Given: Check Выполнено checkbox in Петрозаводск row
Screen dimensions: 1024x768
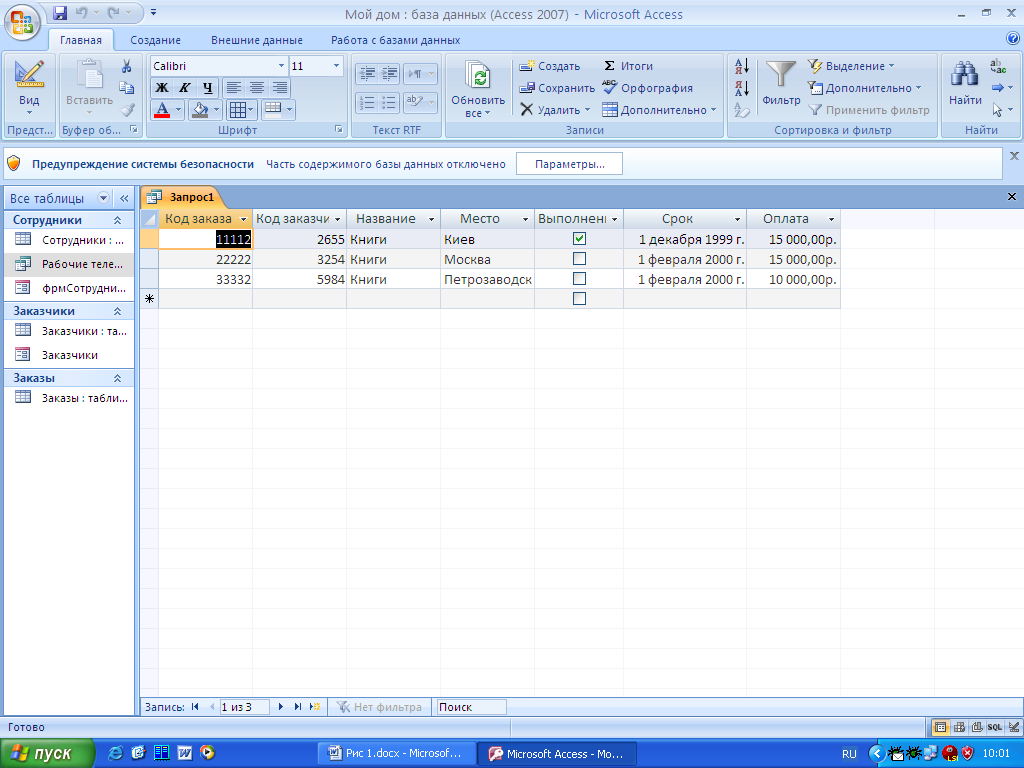Looking at the screenshot, I should [579, 279].
